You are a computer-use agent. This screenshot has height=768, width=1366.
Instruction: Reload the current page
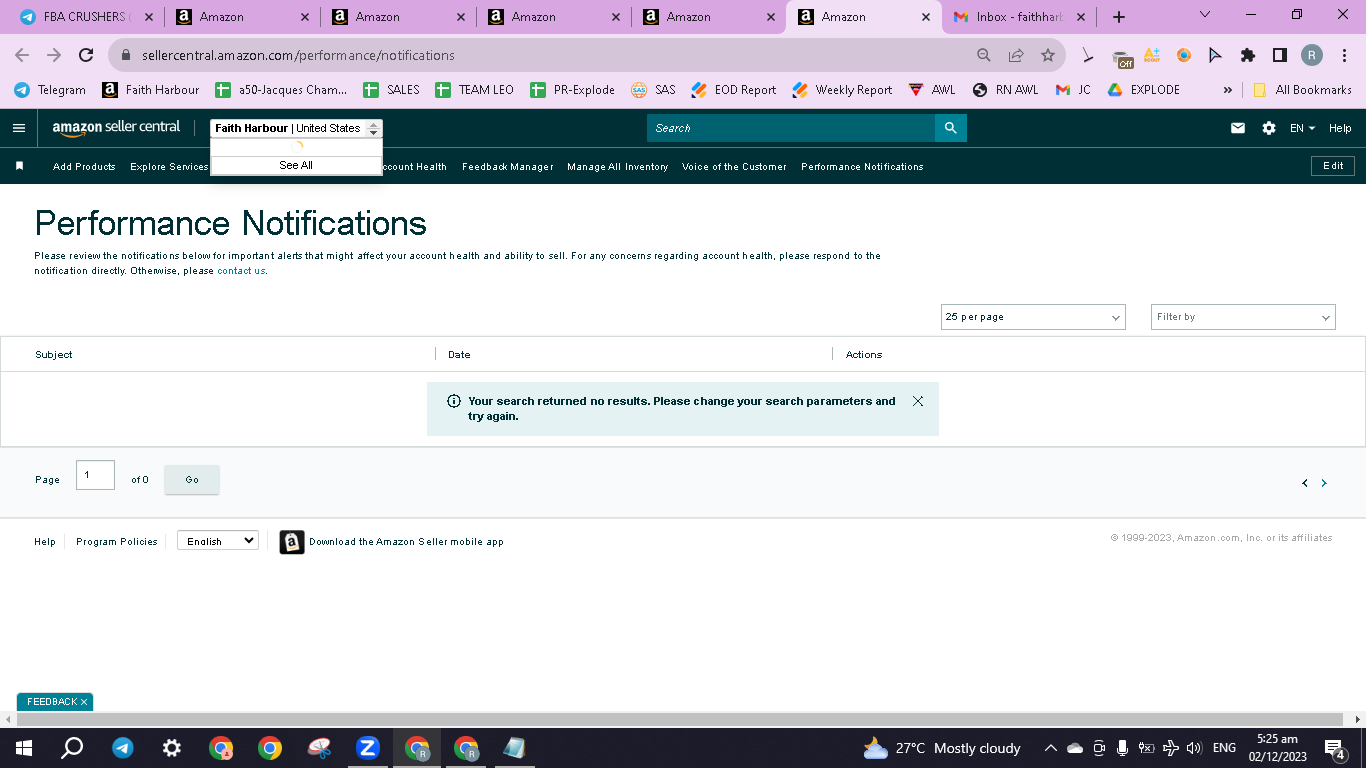(86, 56)
